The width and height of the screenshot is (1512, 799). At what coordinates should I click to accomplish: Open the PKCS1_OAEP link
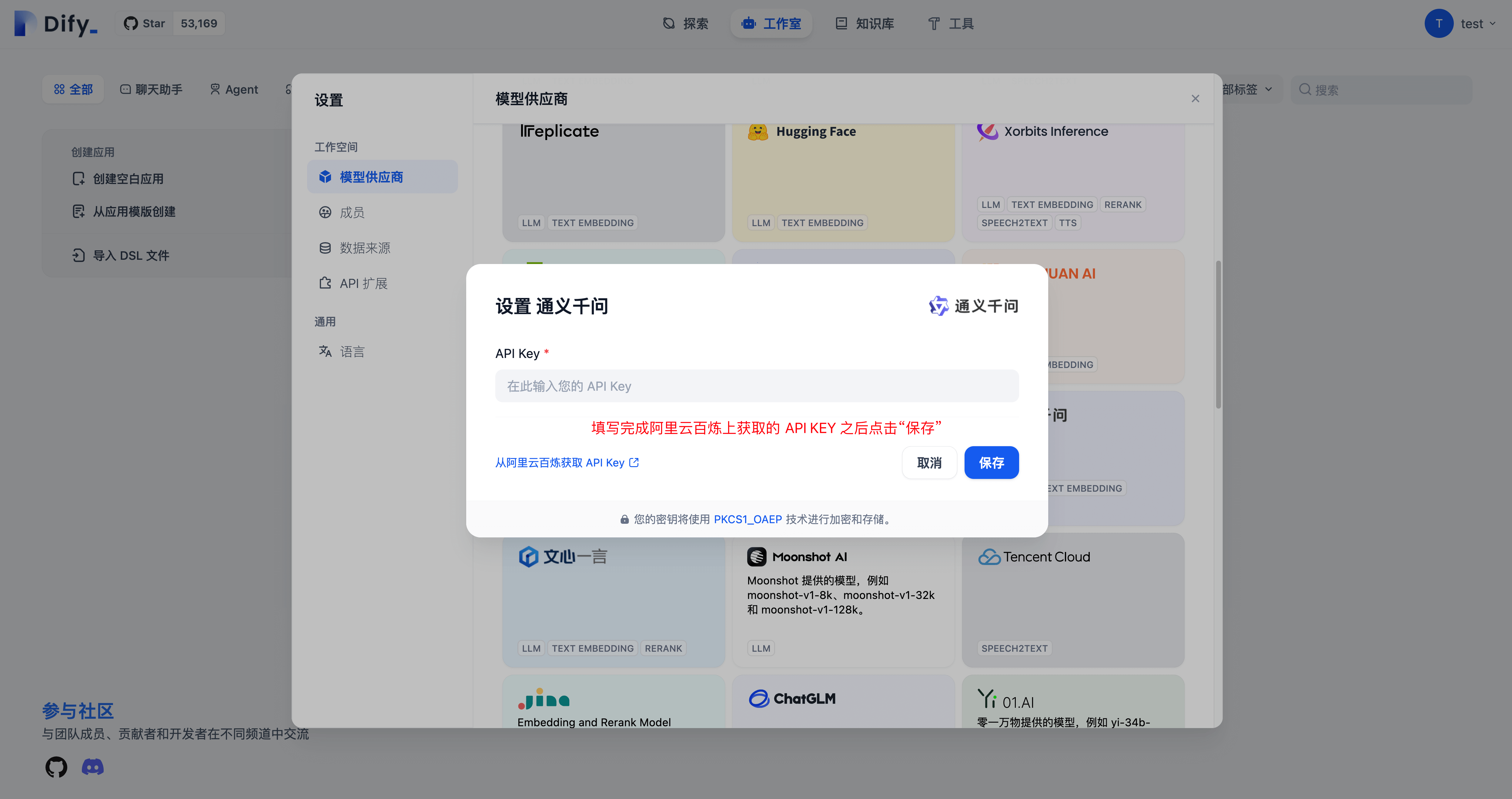[747, 519]
